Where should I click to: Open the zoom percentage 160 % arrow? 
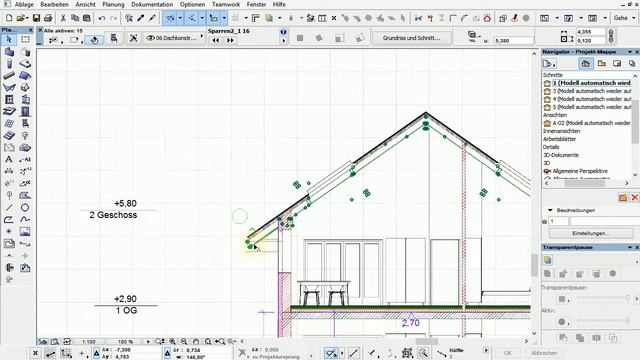(x=148, y=341)
